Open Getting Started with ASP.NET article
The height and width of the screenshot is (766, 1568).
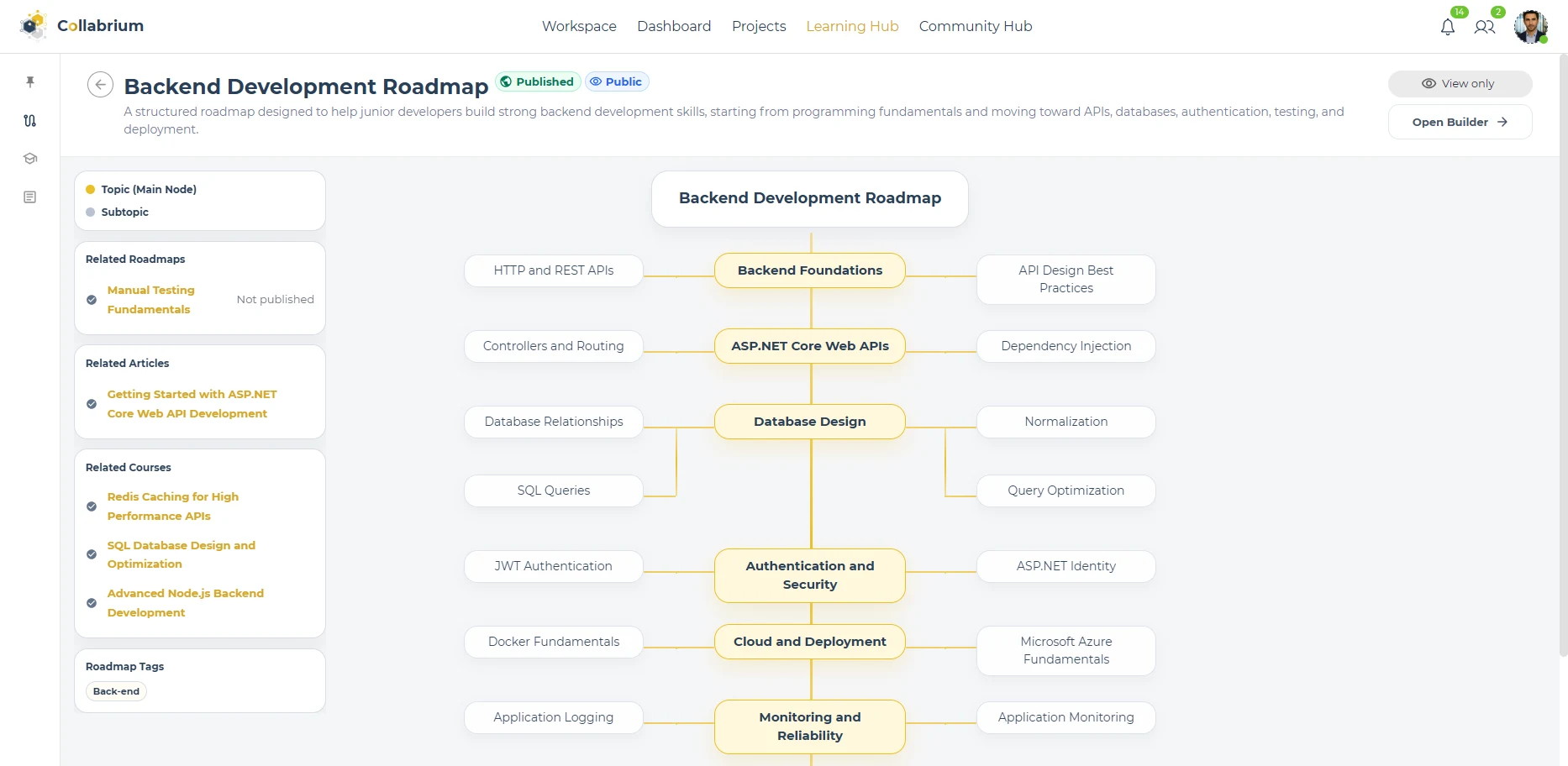tap(192, 404)
